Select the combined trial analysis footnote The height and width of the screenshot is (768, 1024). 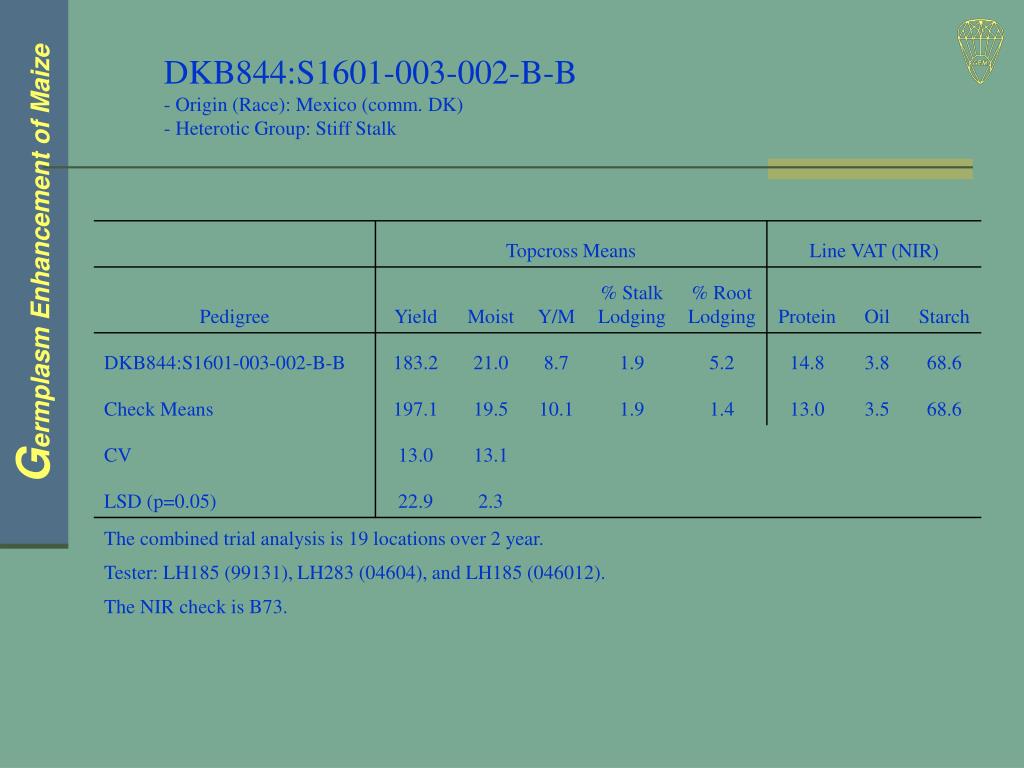tap(323, 539)
